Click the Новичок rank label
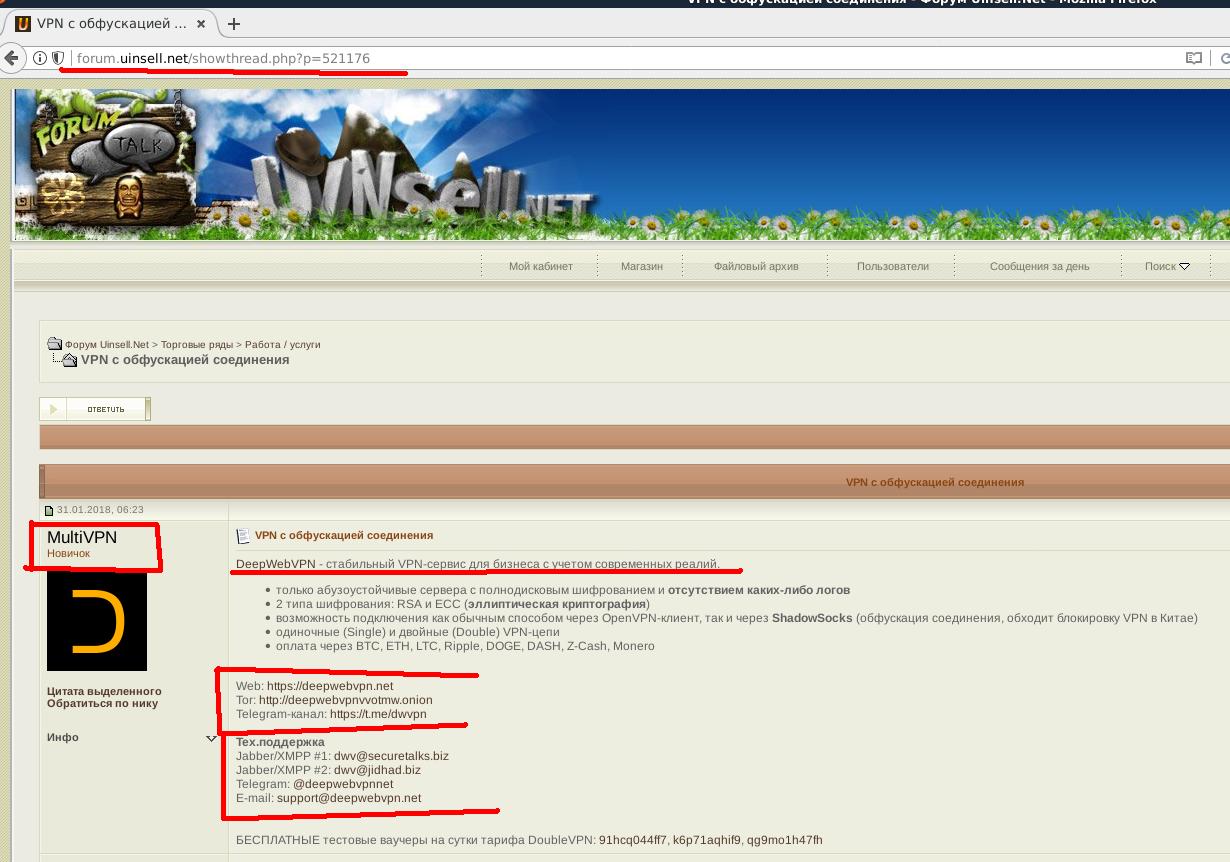This screenshot has height=862, width=1230. [68, 553]
